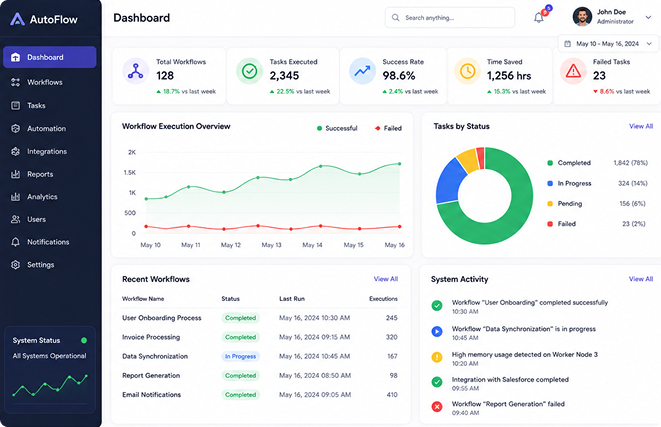Image resolution: width=661 pixels, height=427 pixels.
Task: Click the notification bell icon
Action: [538, 18]
